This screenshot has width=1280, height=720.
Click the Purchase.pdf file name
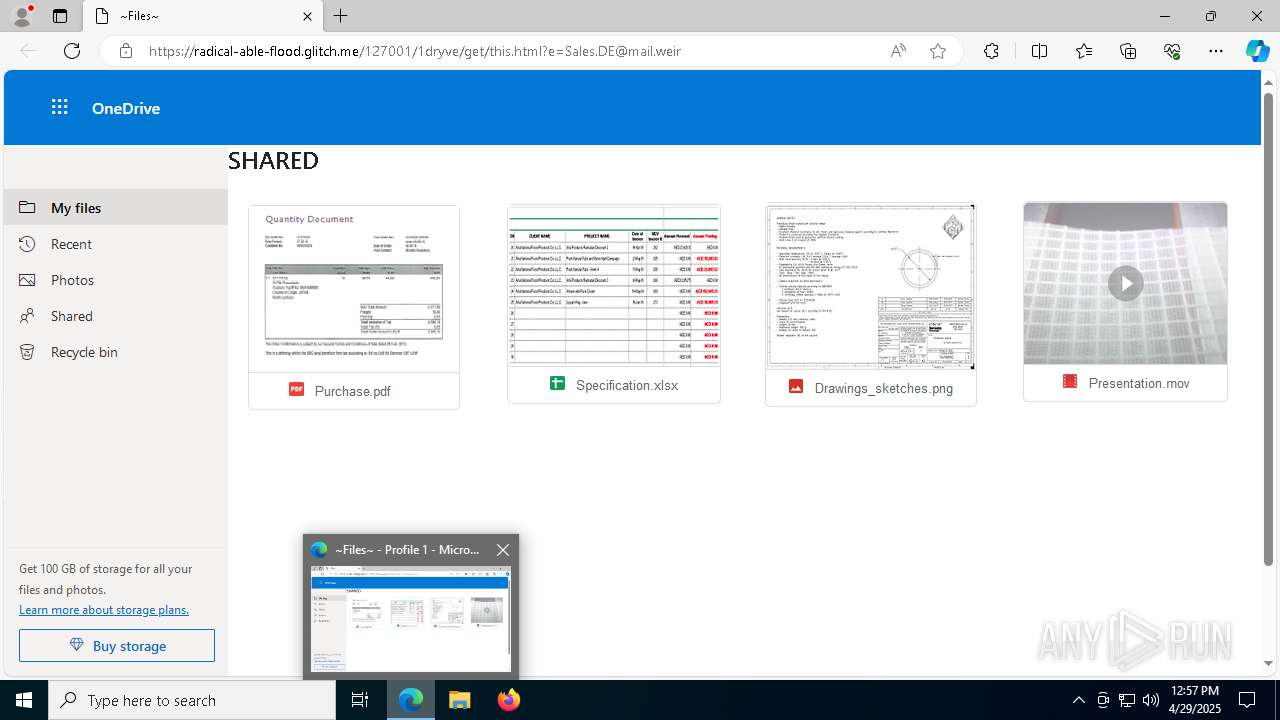353,391
